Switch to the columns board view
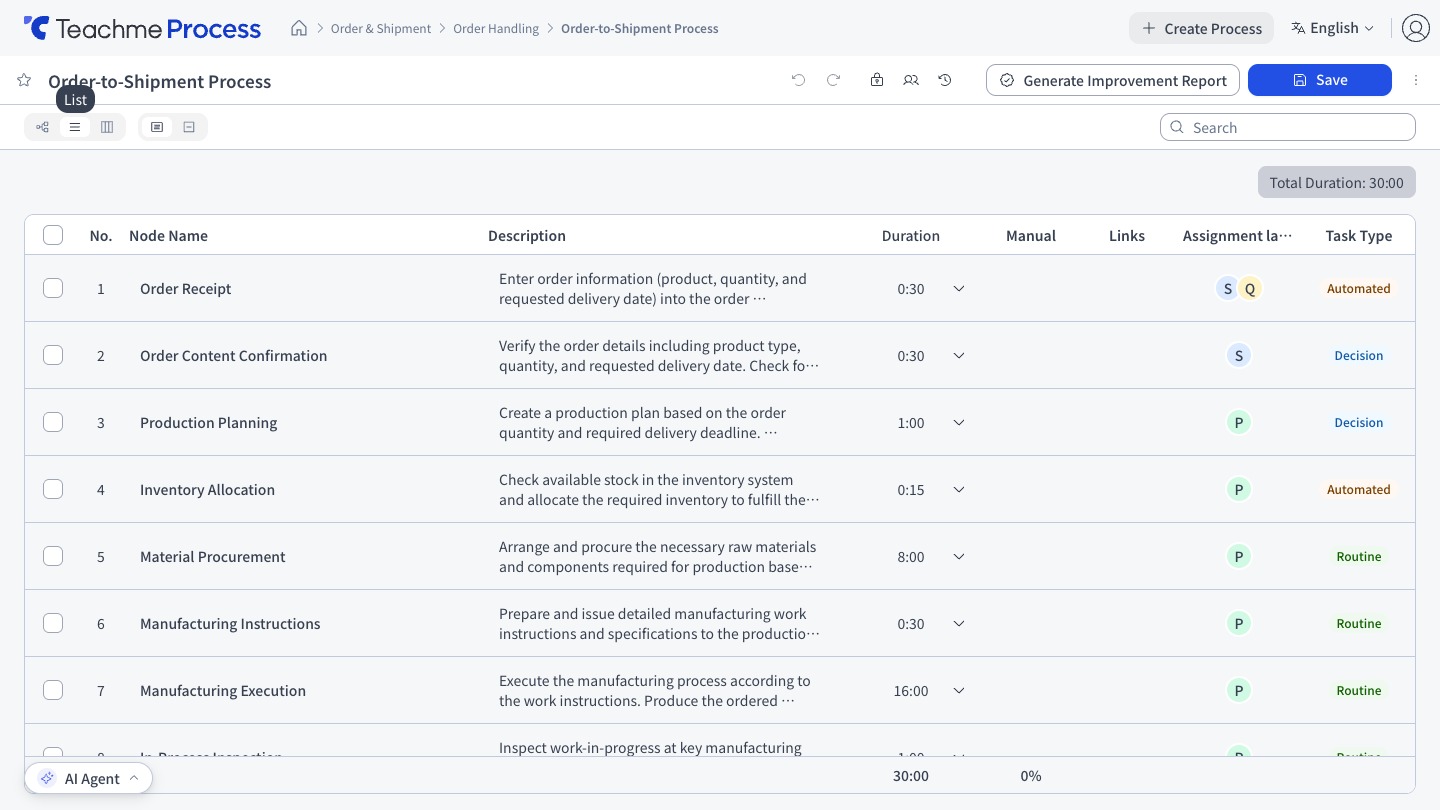This screenshot has width=1440, height=810. tap(107, 127)
